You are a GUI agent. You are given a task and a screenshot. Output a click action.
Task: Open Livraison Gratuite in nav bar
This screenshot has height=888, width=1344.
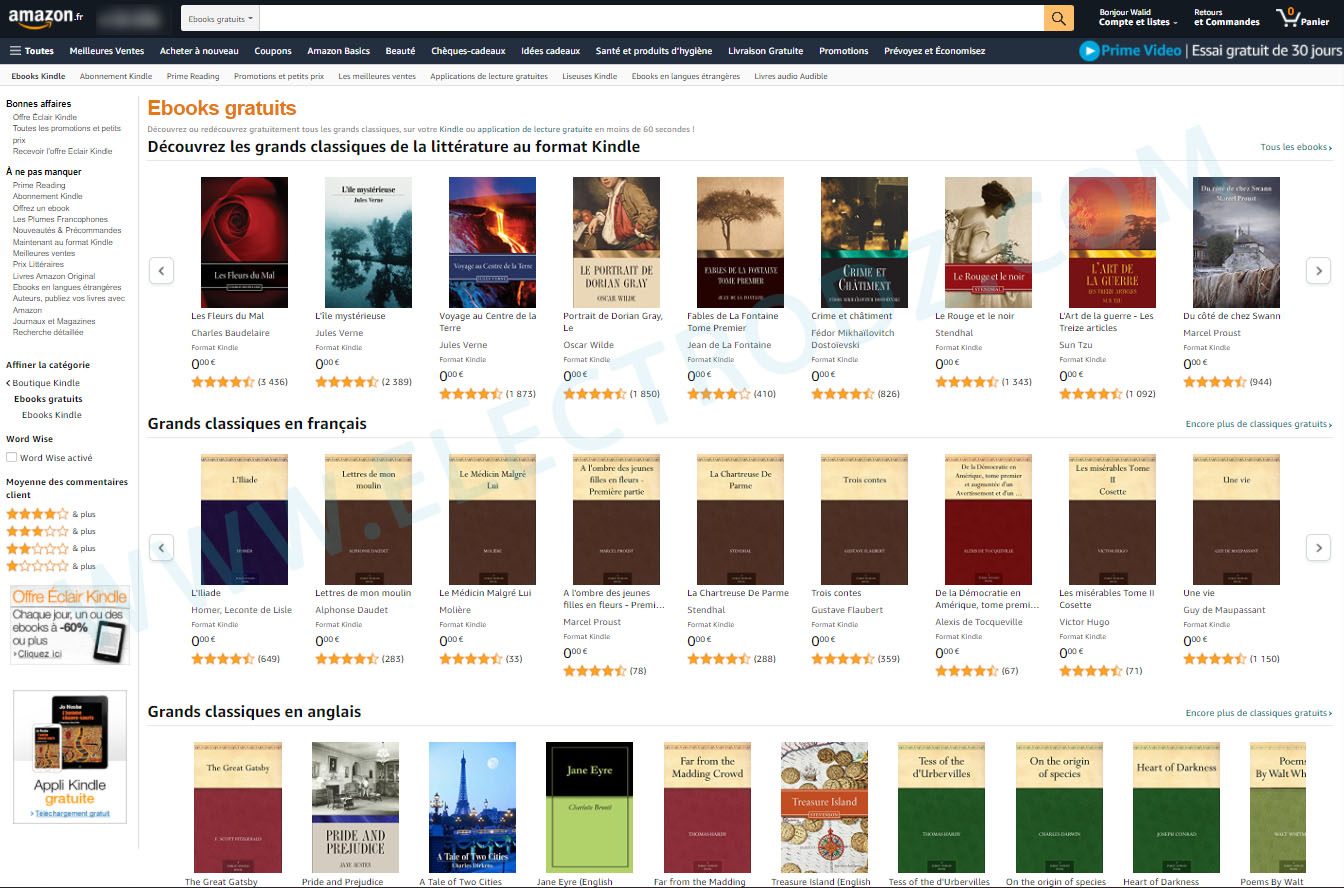pyautogui.click(x=766, y=51)
